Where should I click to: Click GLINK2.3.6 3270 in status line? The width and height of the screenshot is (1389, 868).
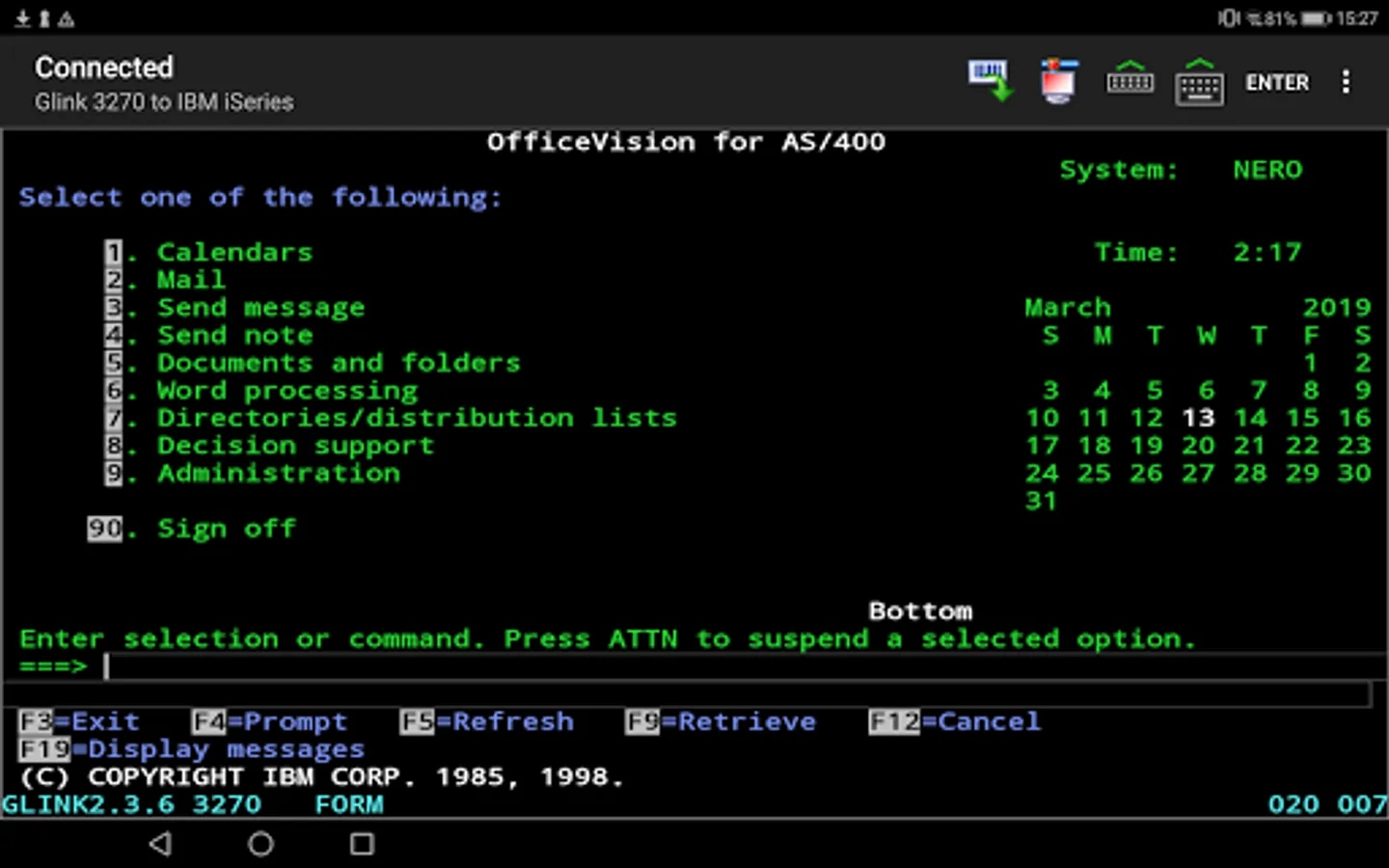131,804
